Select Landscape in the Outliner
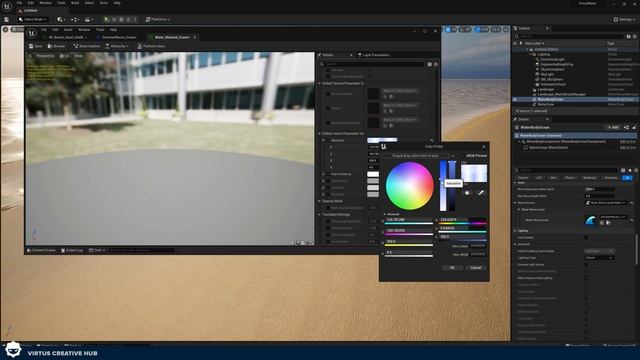This screenshot has height=360, width=640. point(546,89)
